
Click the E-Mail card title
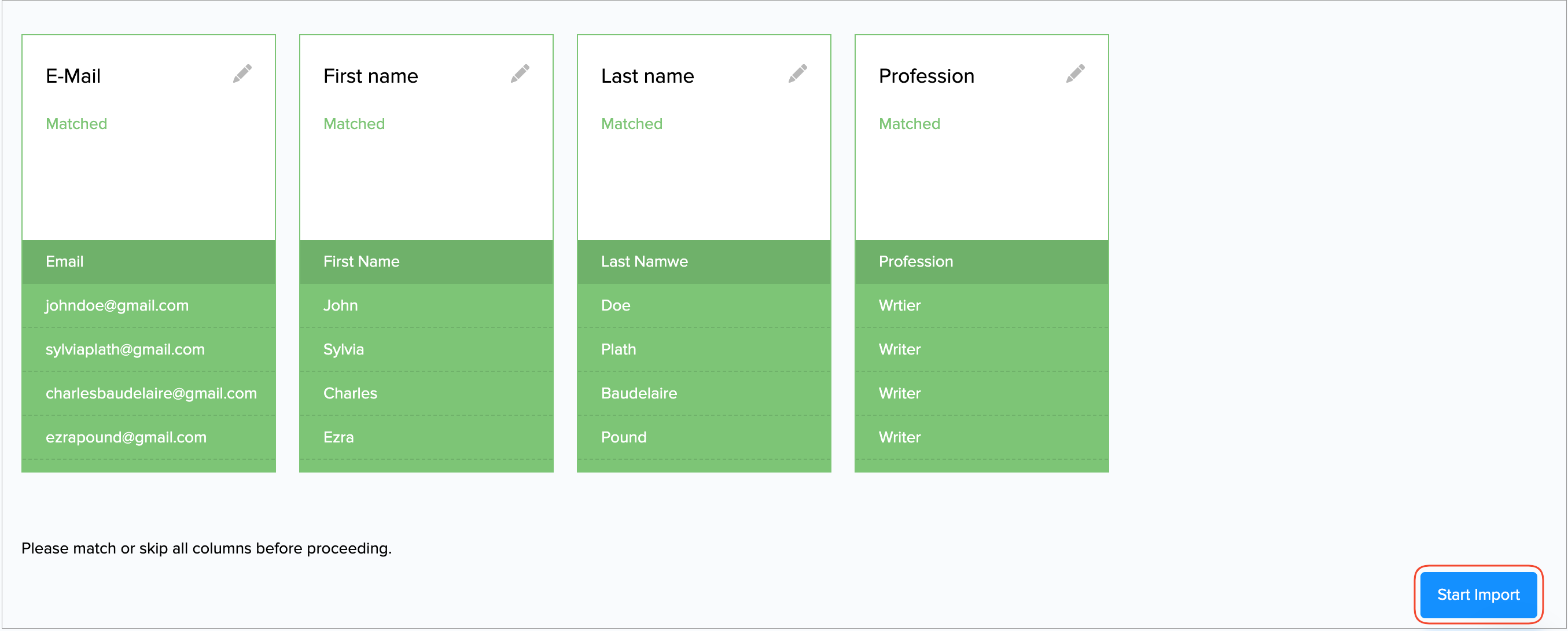pyautogui.click(x=73, y=76)
